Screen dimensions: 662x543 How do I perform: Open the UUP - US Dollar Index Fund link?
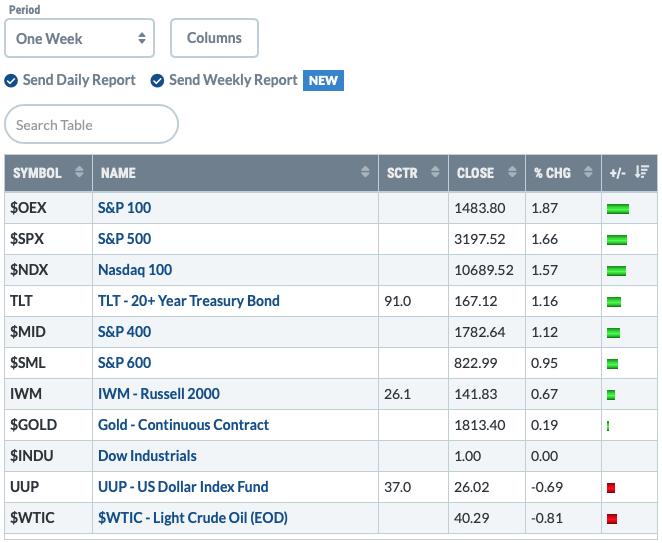tap(183, 487)
